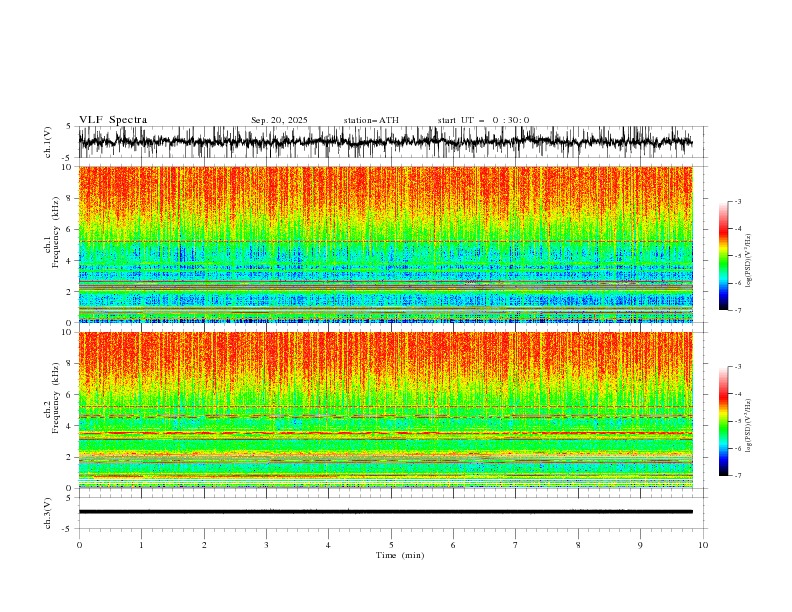Image resolution: width=792 pixels, height=612 pixels.
Task: Click time axis tick label "9"
Action: [x=640, y=545]
